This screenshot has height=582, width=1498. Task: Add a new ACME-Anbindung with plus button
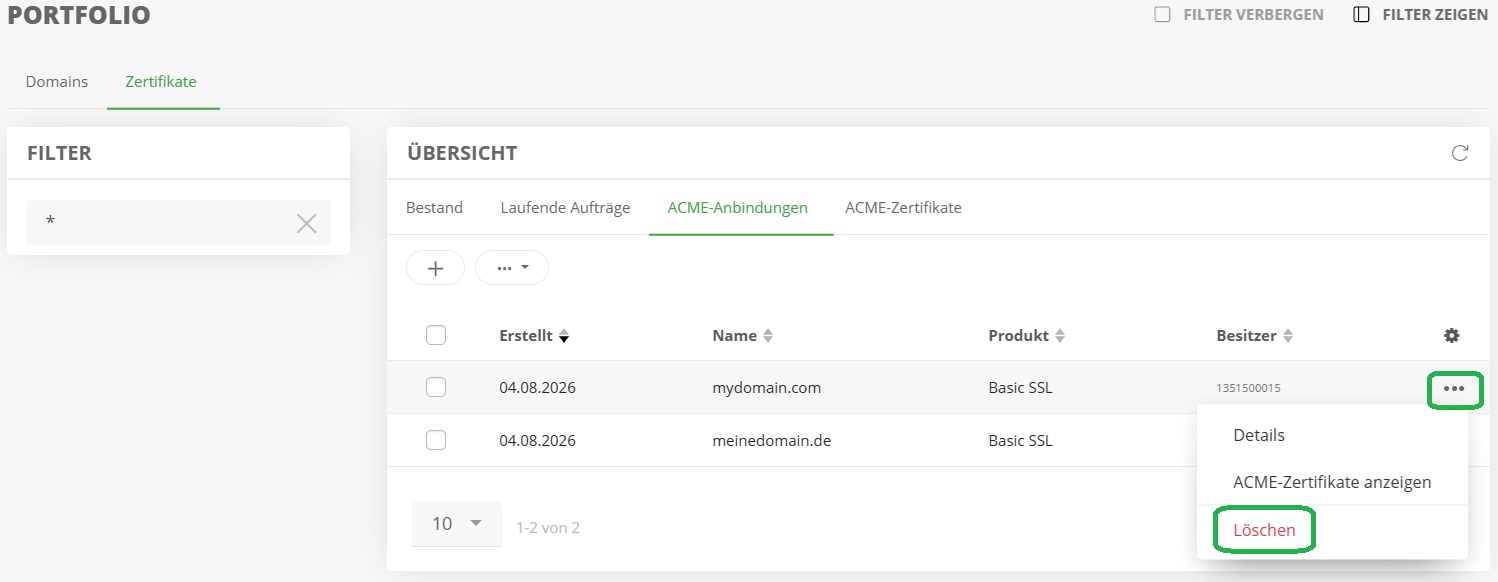(435, 268)
